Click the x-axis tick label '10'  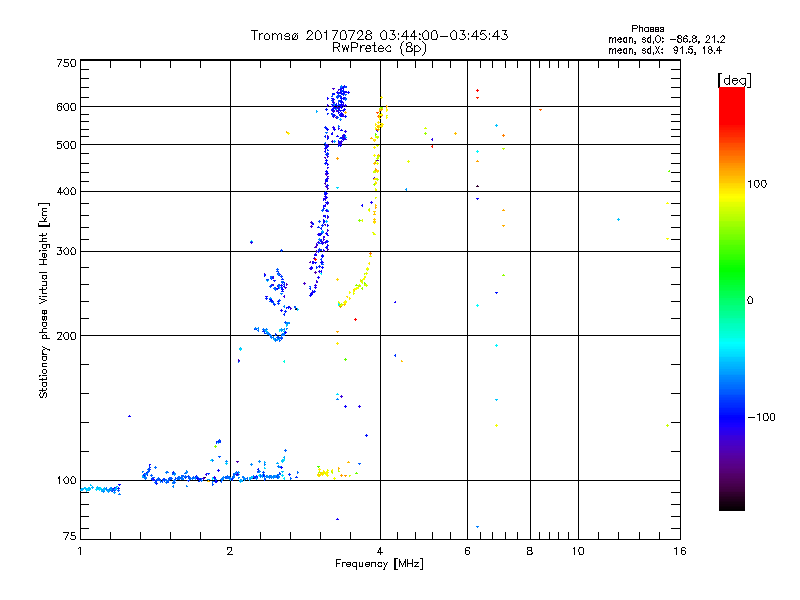tap(578, 551)
